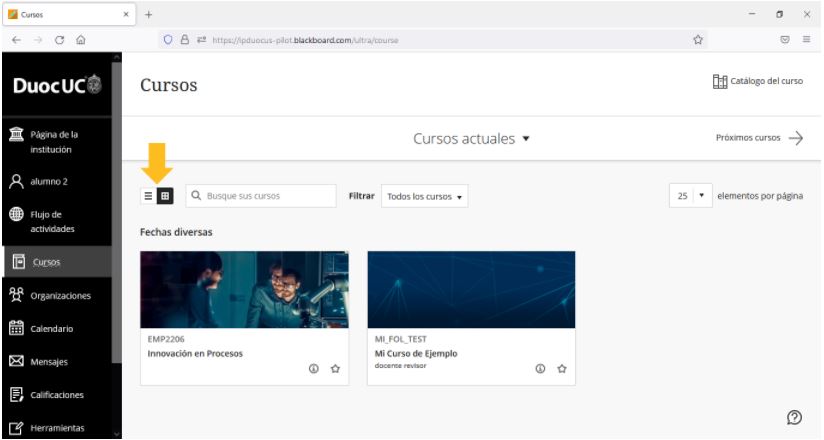Open Flujo de actividades
824x440 pixels.
tap(57, 221)
